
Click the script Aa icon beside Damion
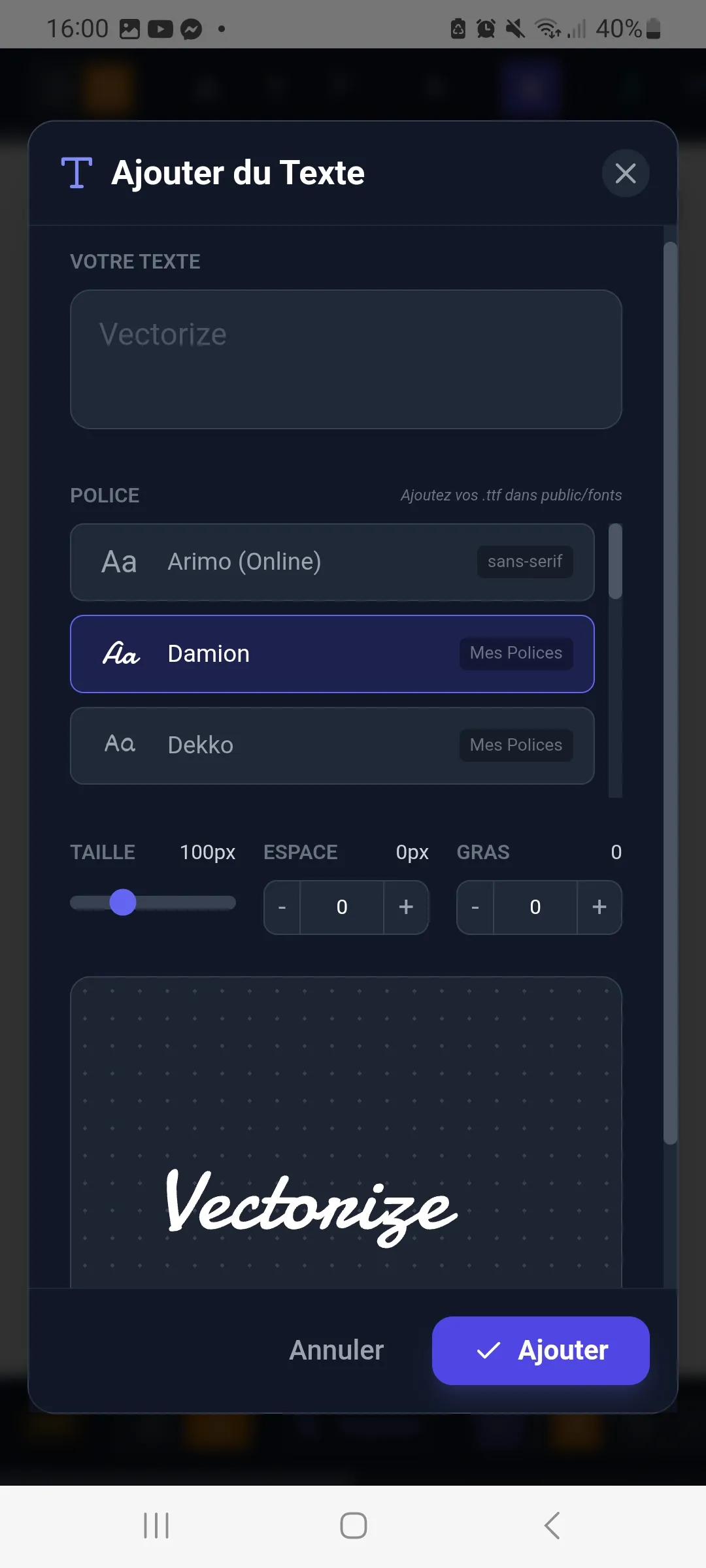pos(122,653)
